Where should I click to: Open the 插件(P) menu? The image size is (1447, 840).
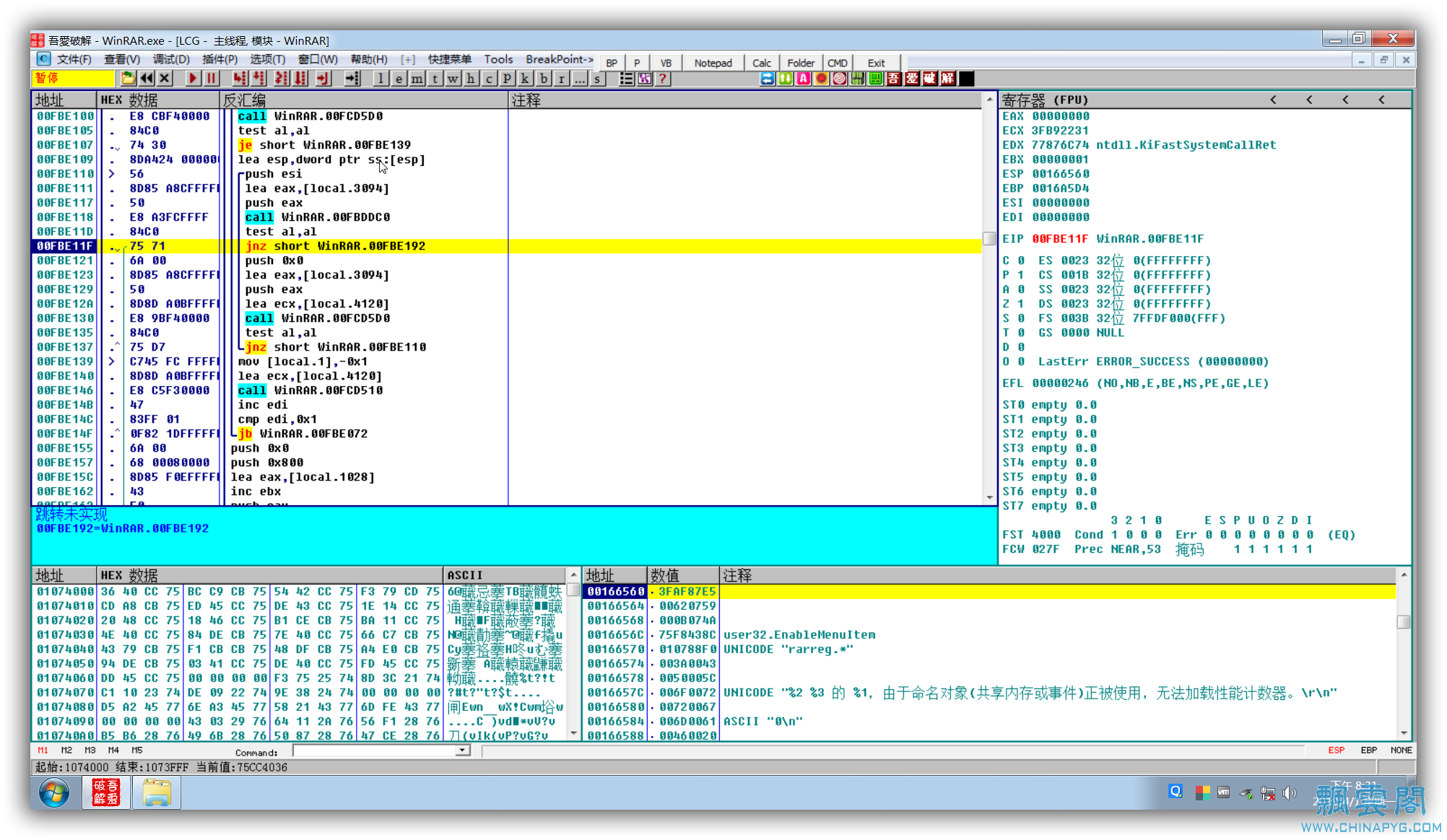tap(220, 59)
